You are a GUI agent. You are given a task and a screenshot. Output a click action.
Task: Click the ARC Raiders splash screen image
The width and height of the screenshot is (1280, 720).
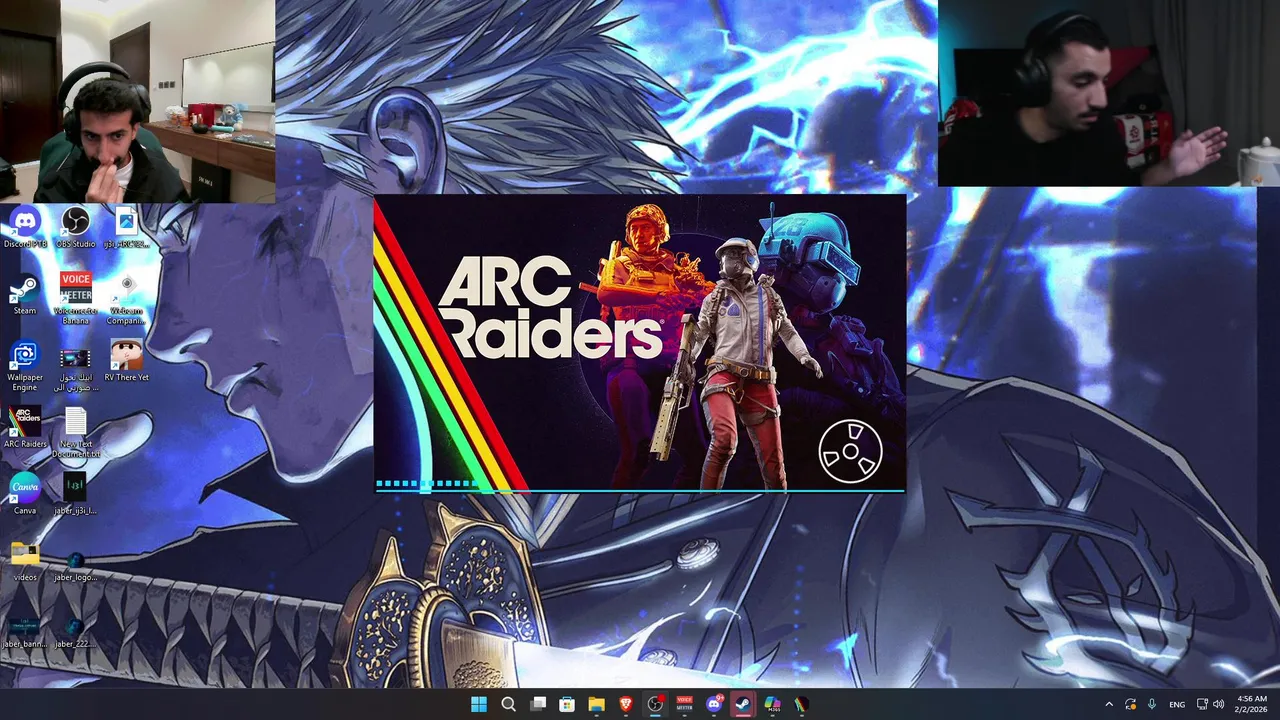640,344
